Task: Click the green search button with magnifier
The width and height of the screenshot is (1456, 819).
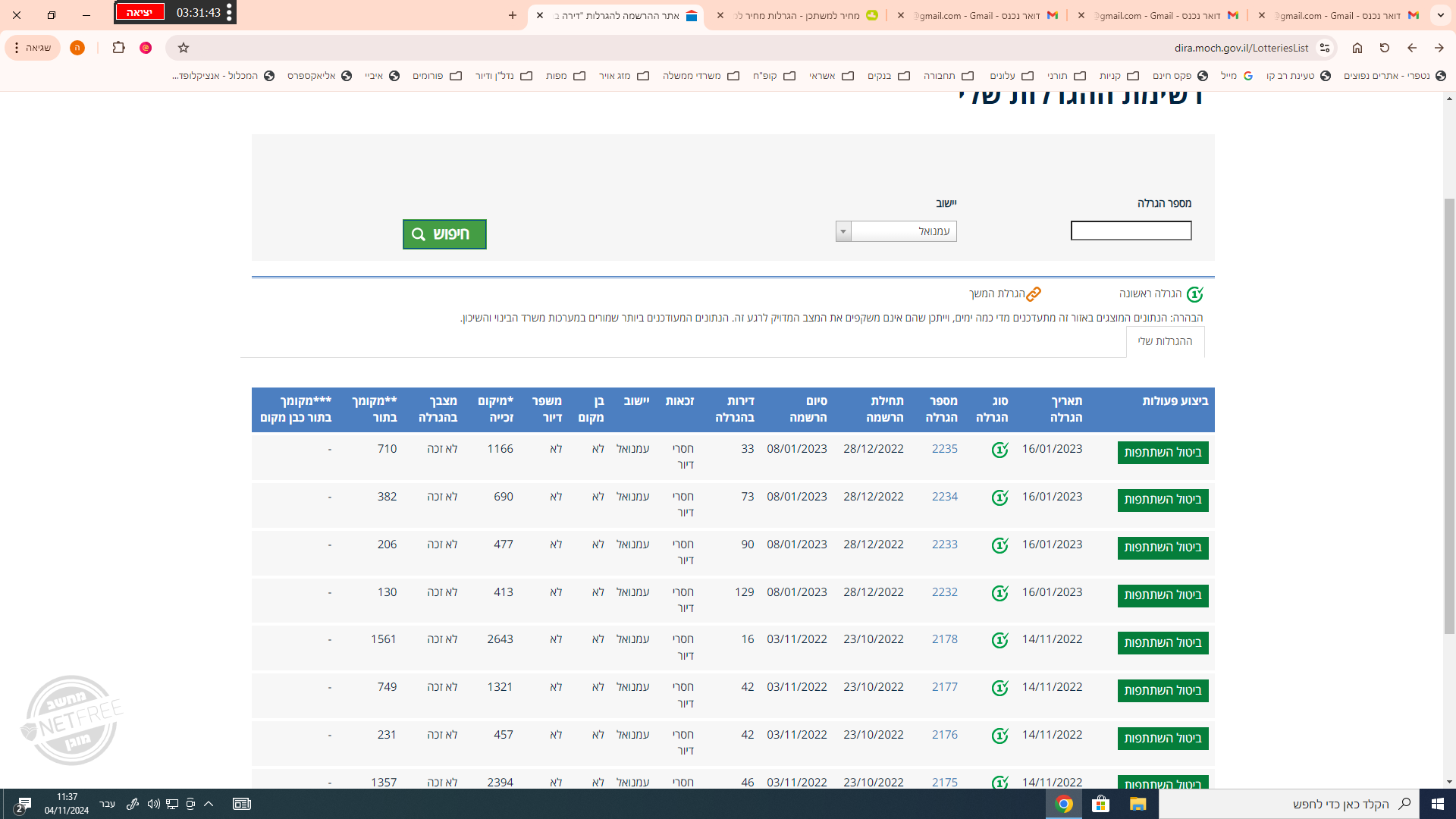Action: 444,234
